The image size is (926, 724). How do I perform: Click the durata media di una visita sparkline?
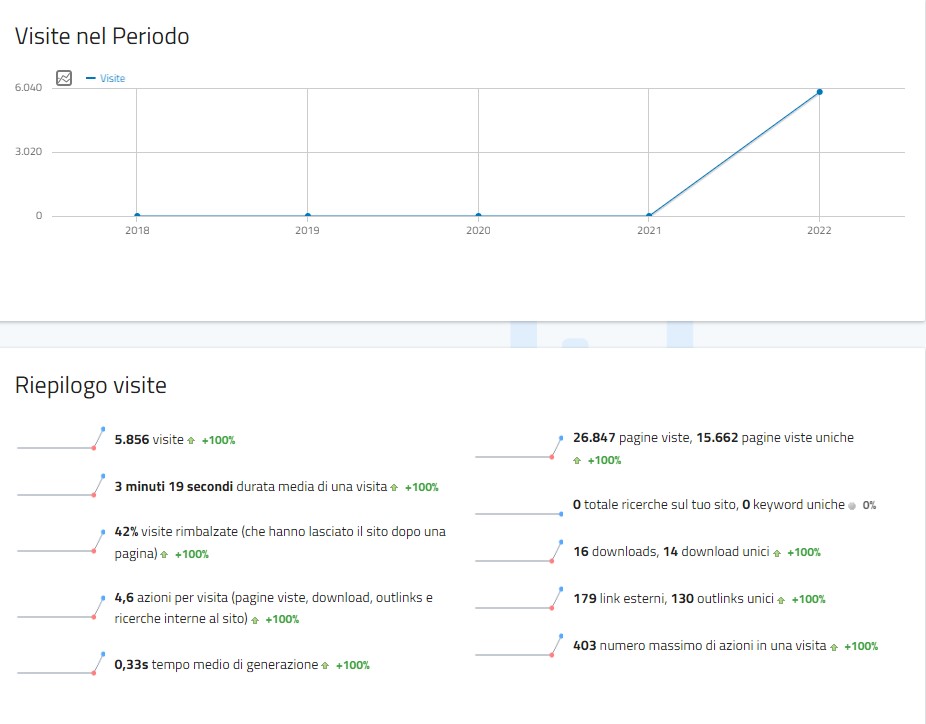point(61,487)
